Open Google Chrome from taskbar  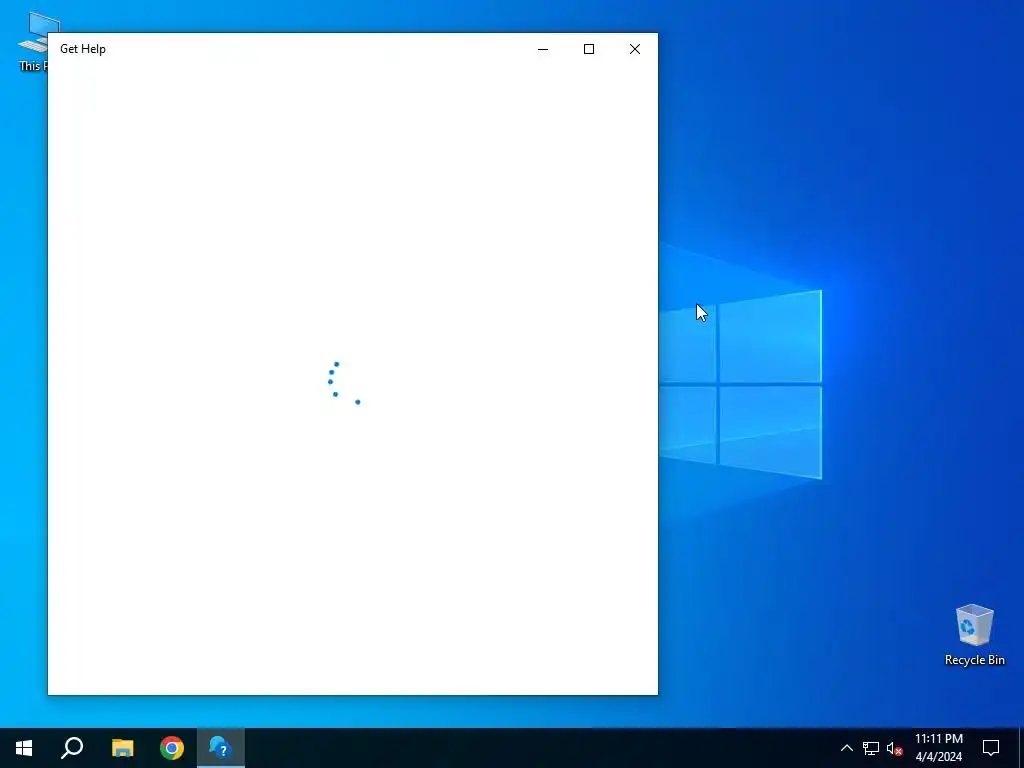point(172,748)
